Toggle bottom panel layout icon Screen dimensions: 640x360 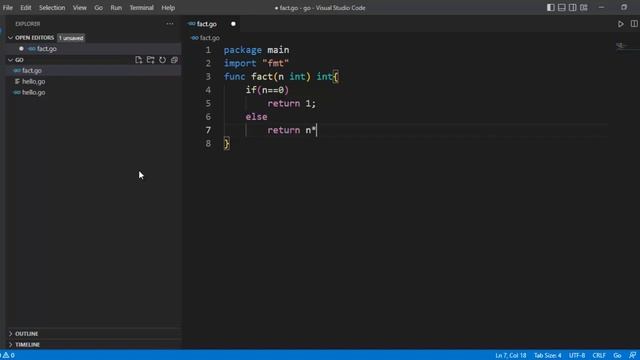(562, 7)
